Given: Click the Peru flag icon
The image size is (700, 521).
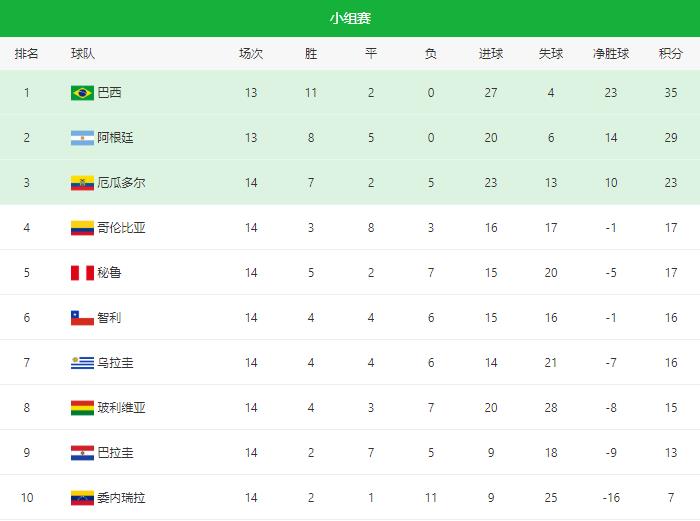Looking at the screenshot, I should pyautogui.click(x=82, y=273).
